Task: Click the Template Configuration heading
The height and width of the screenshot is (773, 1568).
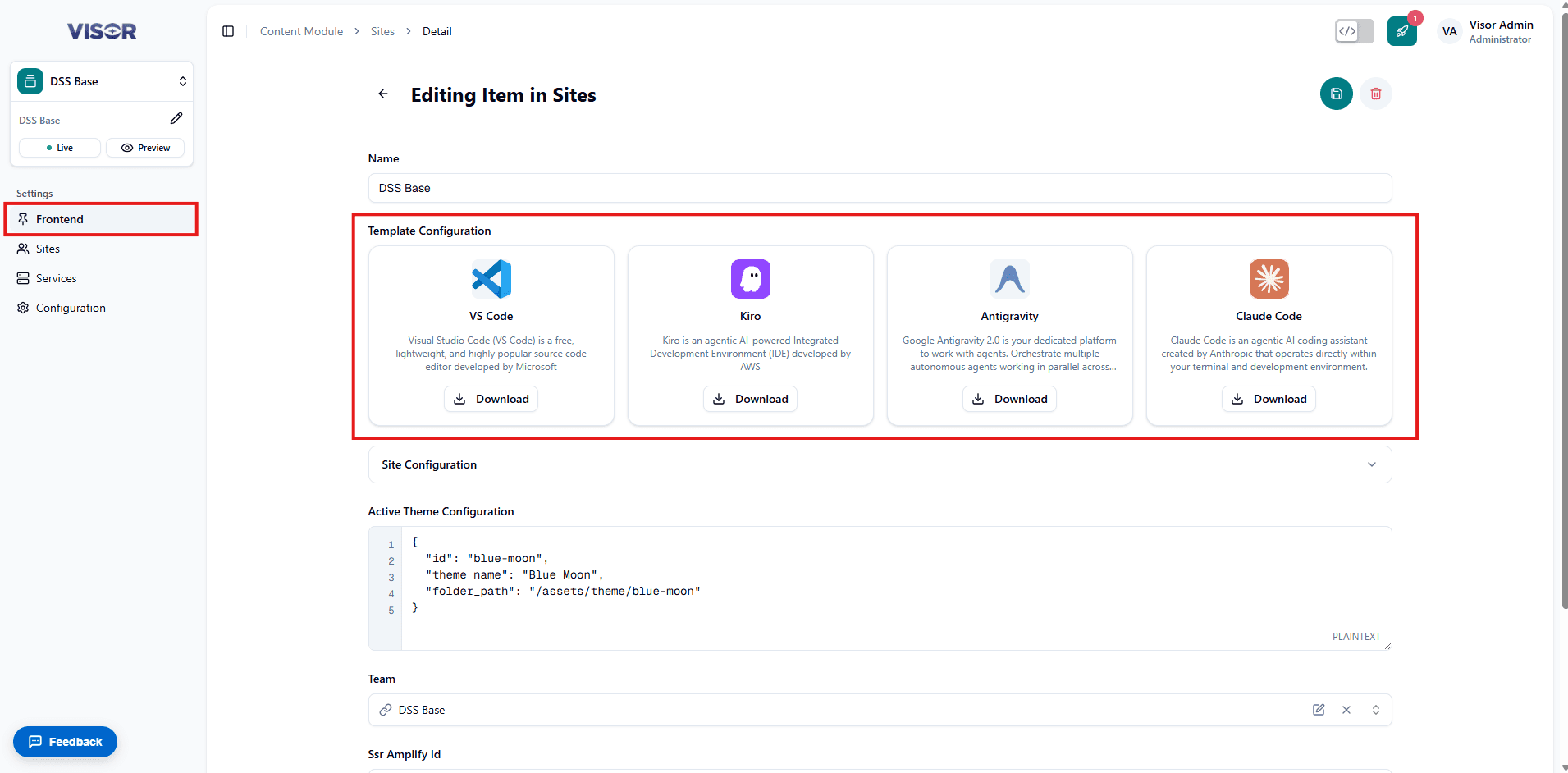Action: [x=429, y=231]
